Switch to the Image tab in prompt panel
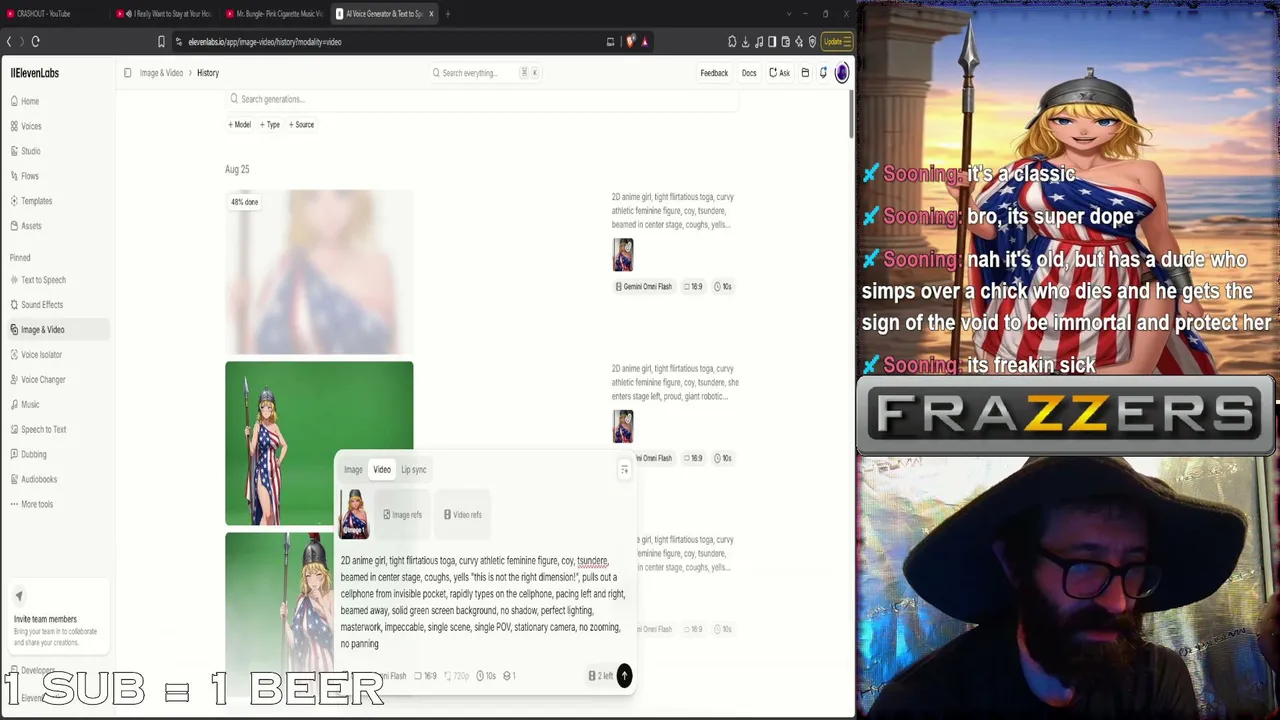 353,470
